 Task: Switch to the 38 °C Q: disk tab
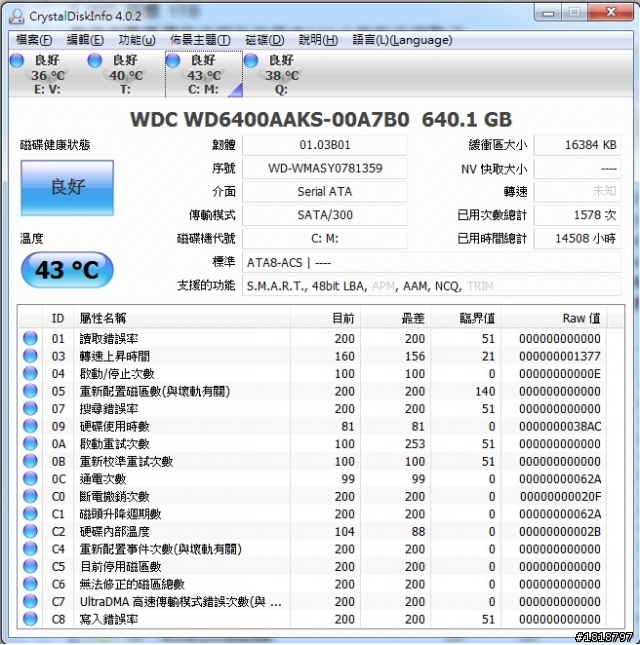tap(282, 74)
